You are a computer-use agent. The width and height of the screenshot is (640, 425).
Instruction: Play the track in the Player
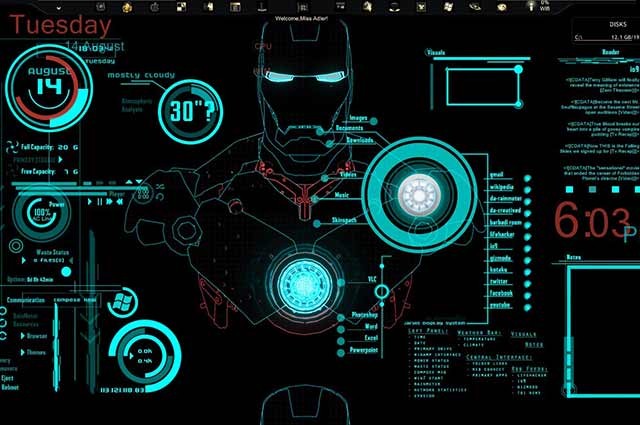90,202
